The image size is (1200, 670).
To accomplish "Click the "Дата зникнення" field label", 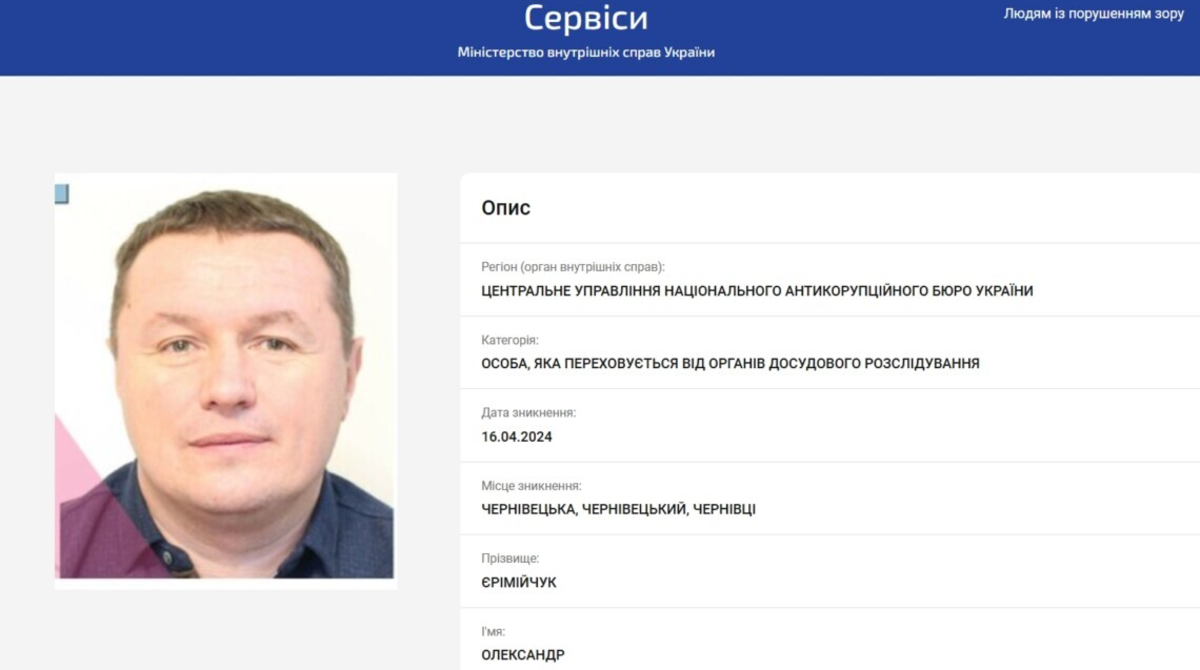I will point(529,413).
